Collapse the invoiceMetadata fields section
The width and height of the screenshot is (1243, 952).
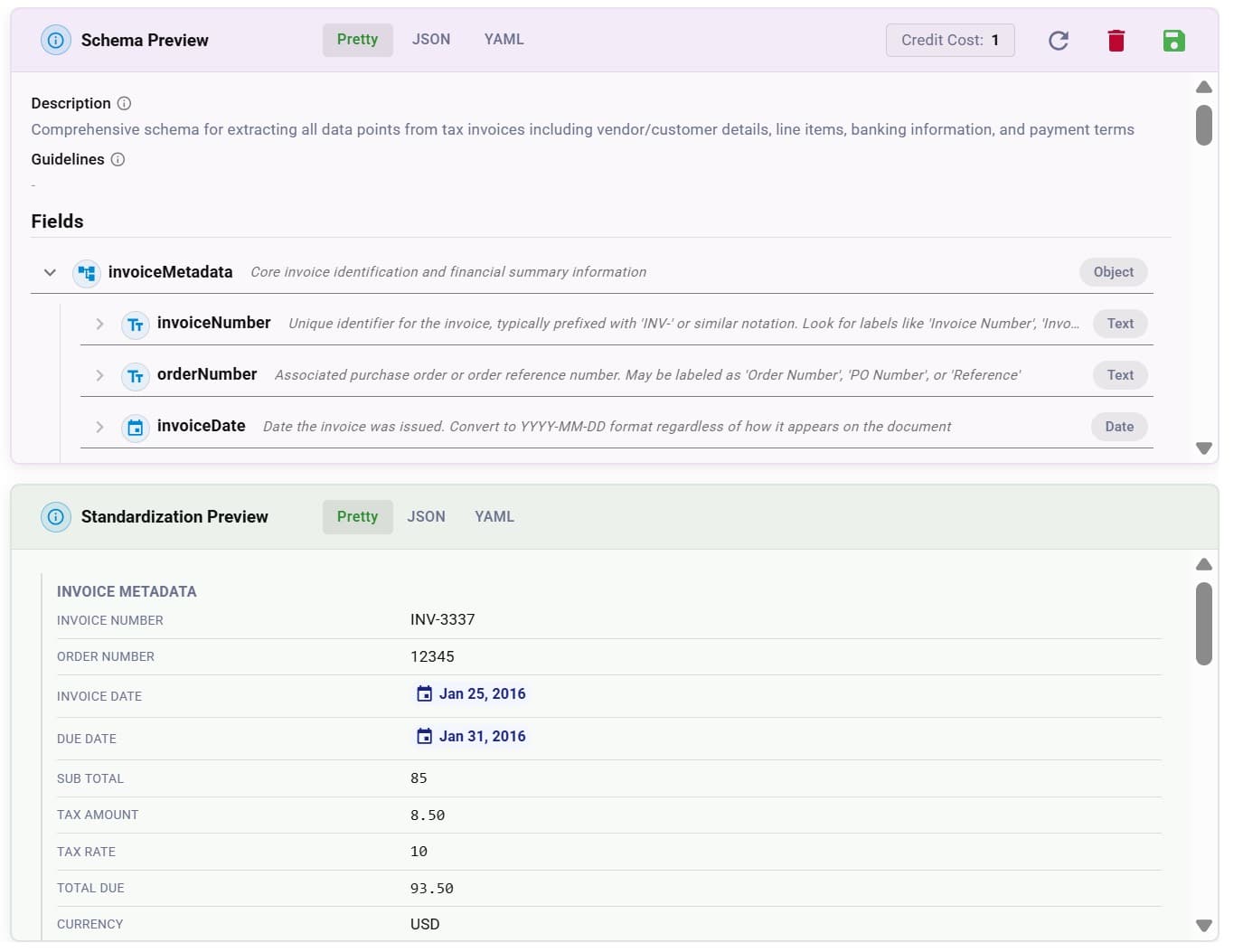click(x=50, y=272)
